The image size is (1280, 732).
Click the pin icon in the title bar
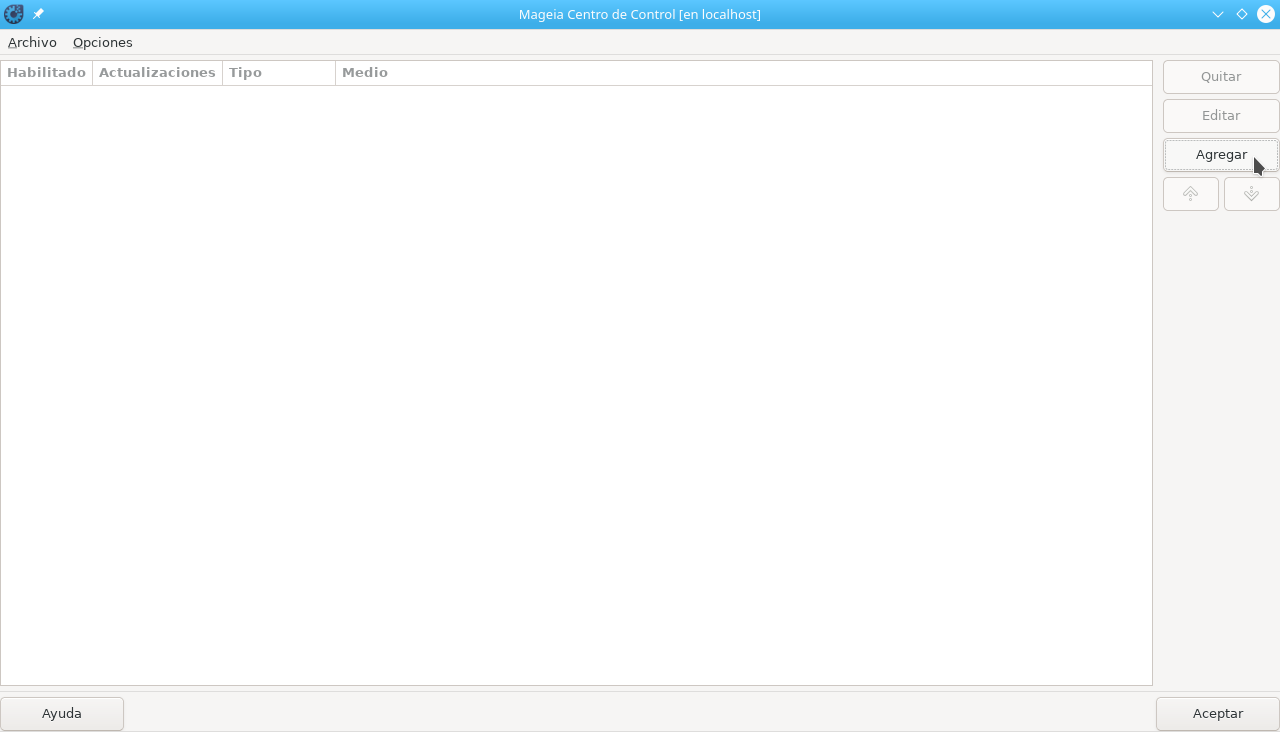(x=38, y=14)
